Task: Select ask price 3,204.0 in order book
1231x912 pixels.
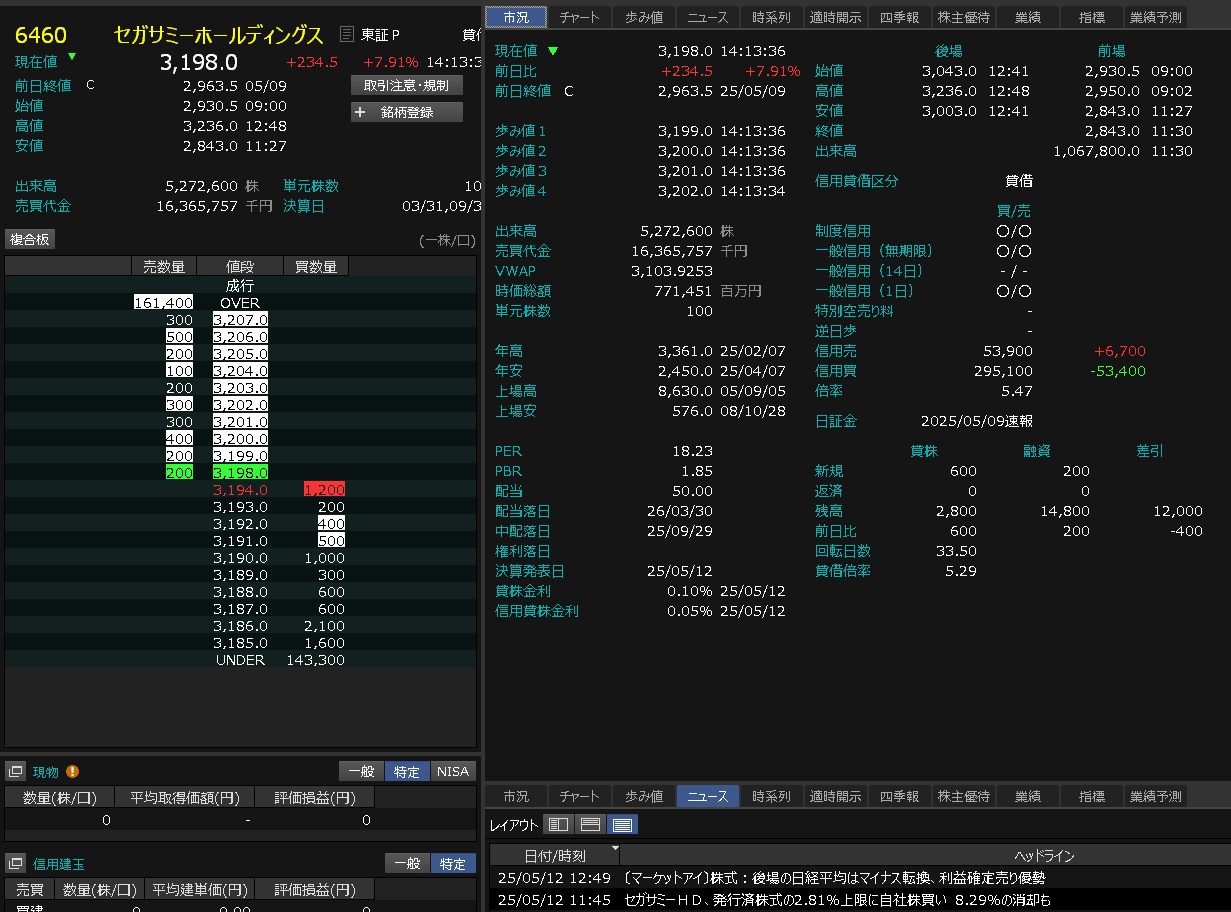Action: coord(240,370)
